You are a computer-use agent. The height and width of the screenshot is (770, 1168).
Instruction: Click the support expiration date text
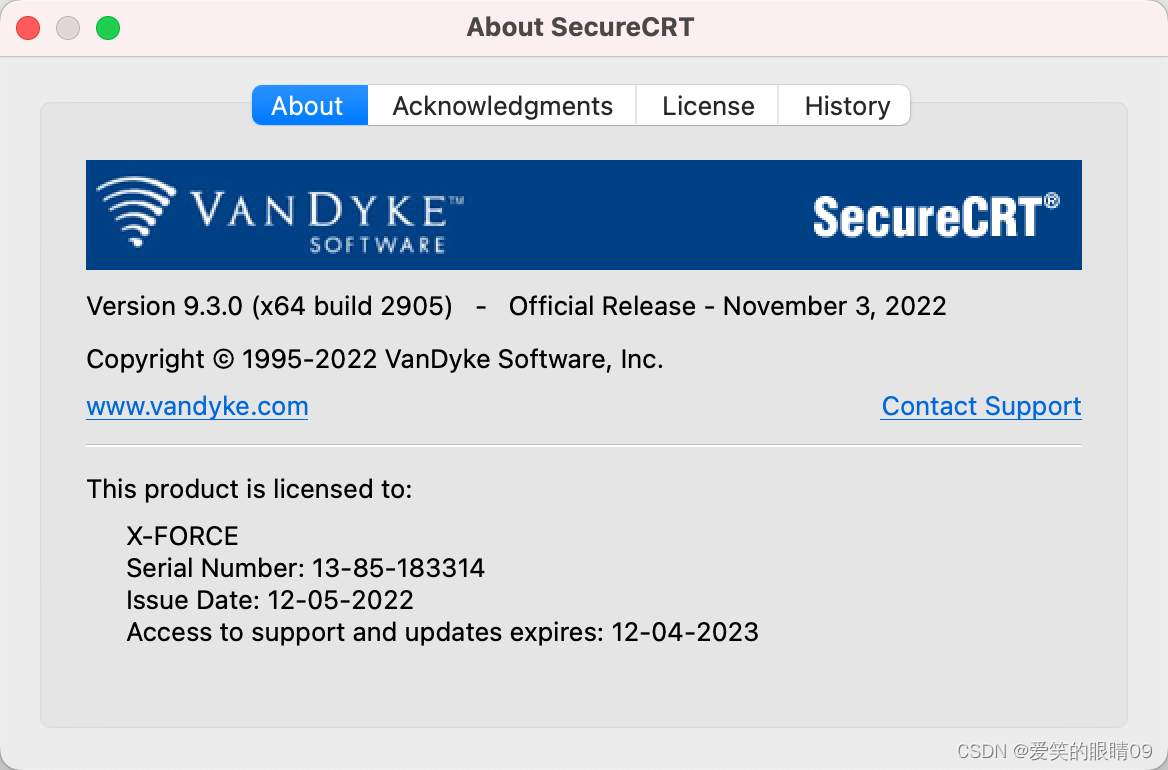pyautogui.click(x=442, y=632)
